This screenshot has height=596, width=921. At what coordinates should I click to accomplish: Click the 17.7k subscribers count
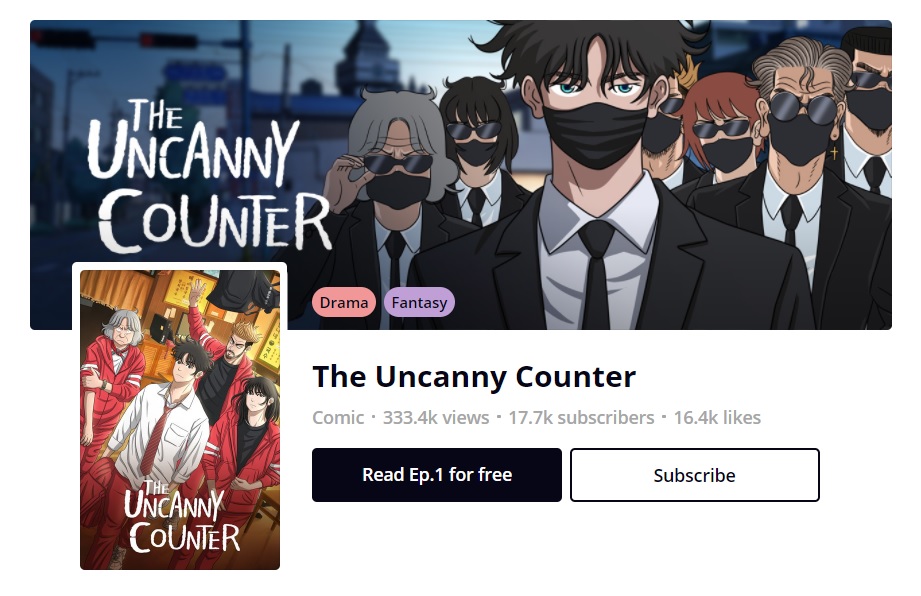(581, 417)
